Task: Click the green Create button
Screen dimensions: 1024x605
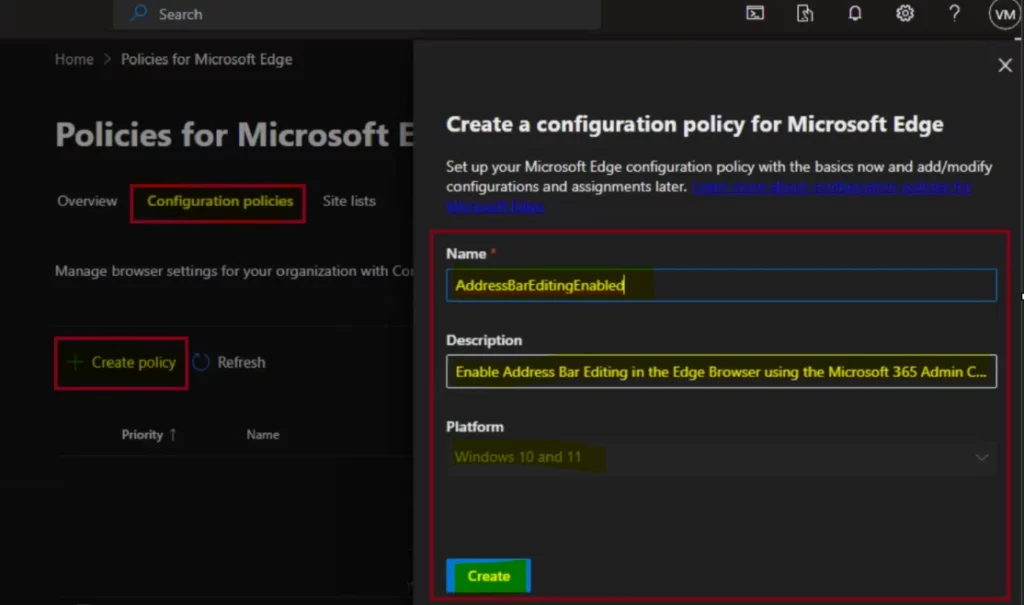Action: [x=488, y=576]
